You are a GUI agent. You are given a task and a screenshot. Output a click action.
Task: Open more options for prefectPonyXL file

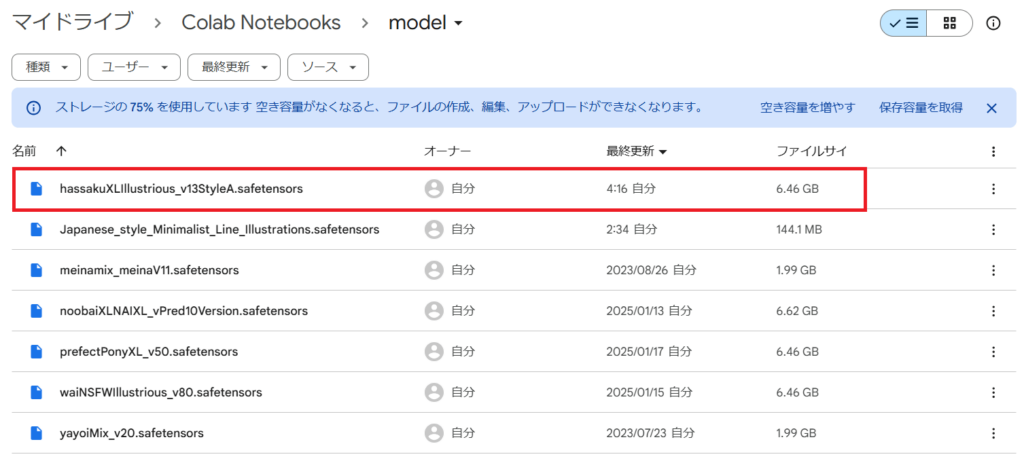993,351
